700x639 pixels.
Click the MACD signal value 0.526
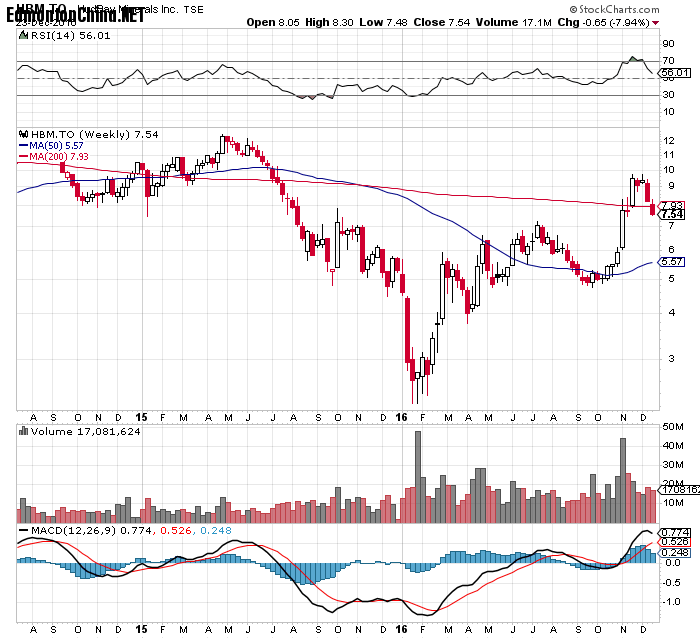175,530
